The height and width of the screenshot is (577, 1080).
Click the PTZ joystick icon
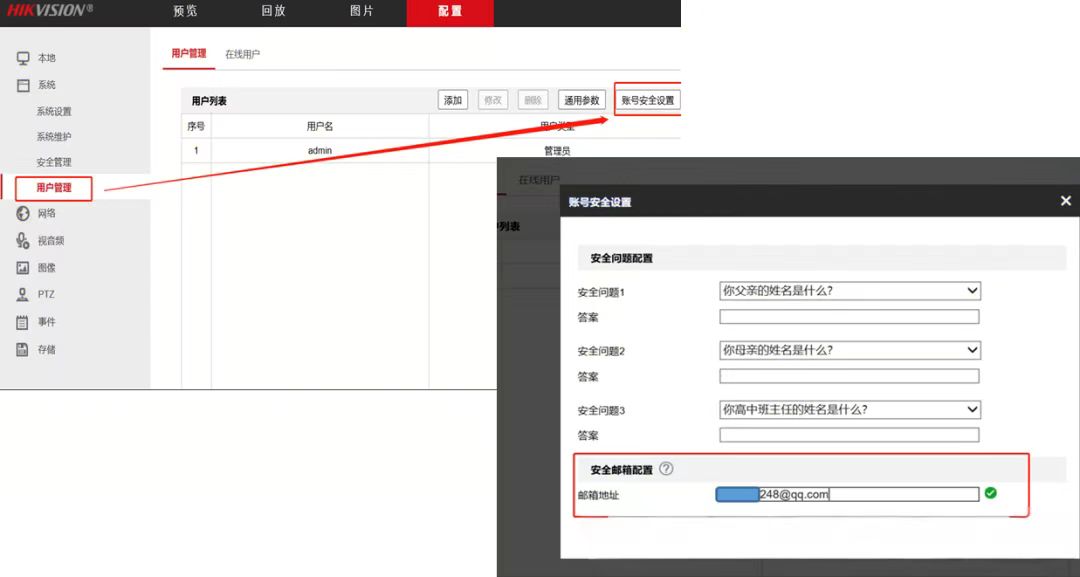23,295
